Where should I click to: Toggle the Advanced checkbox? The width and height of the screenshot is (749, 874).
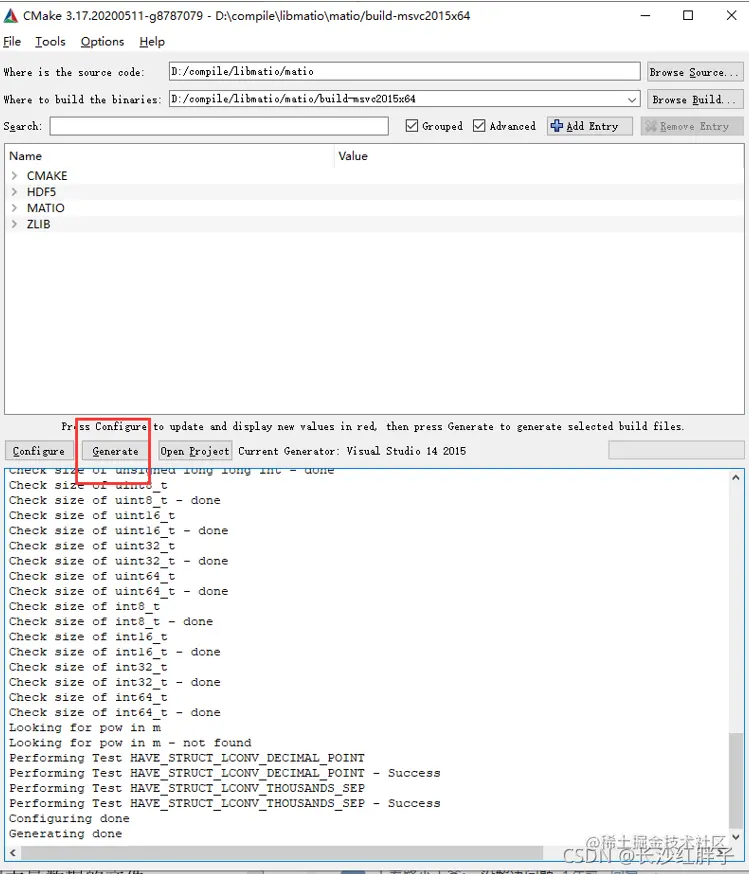[479, 126]
